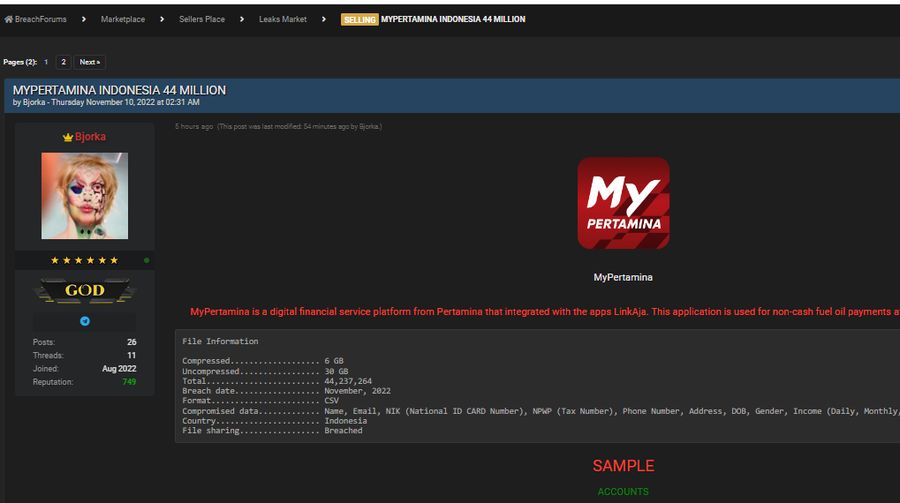Click the joined date Aug 2022
This screenshot has width=900, height=503.
(119, 369)
